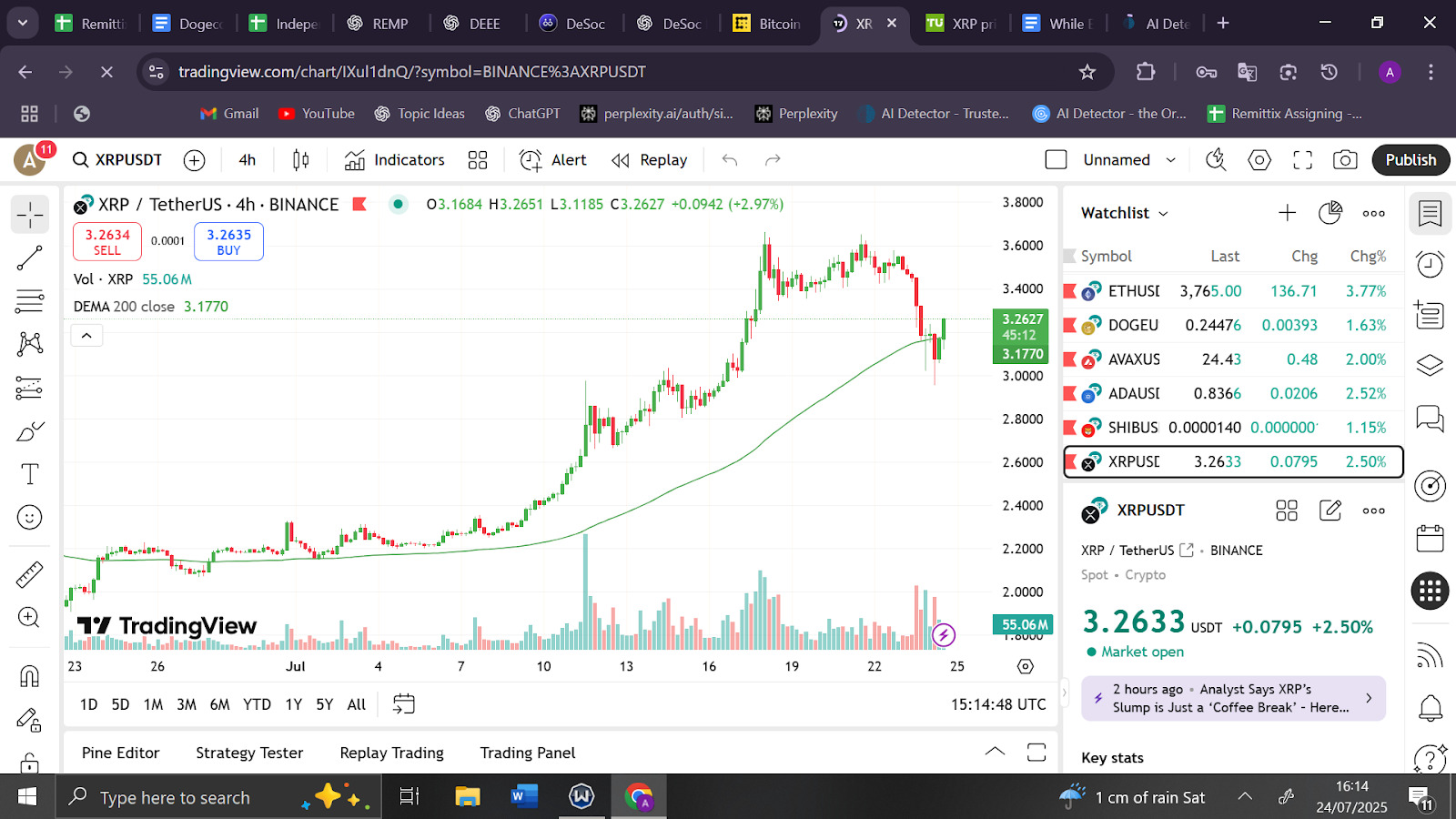Select the 1D date range
The width and height of the screenshot is (1456, 819).
88,704
